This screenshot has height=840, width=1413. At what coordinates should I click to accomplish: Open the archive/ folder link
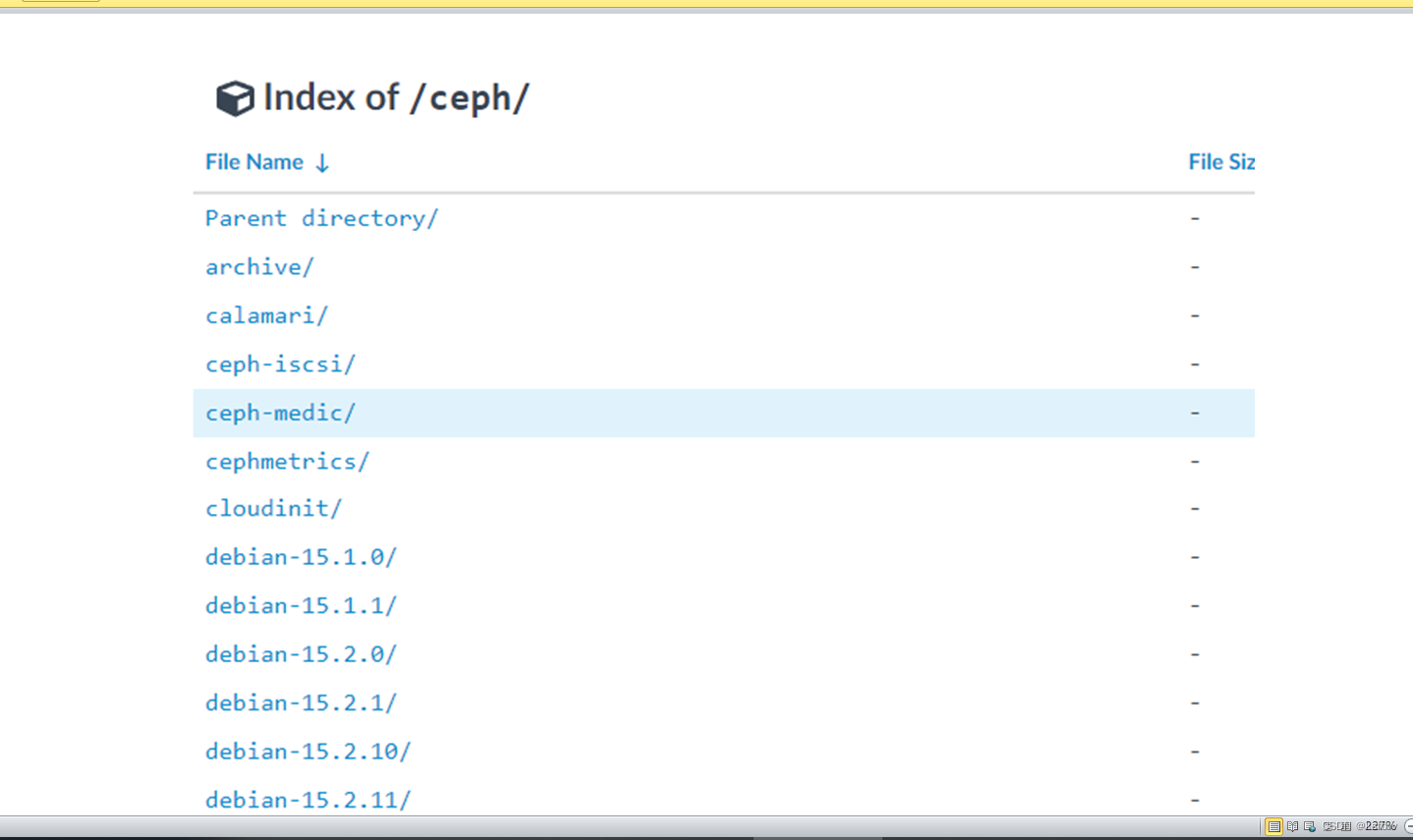[x=259, y=267]
